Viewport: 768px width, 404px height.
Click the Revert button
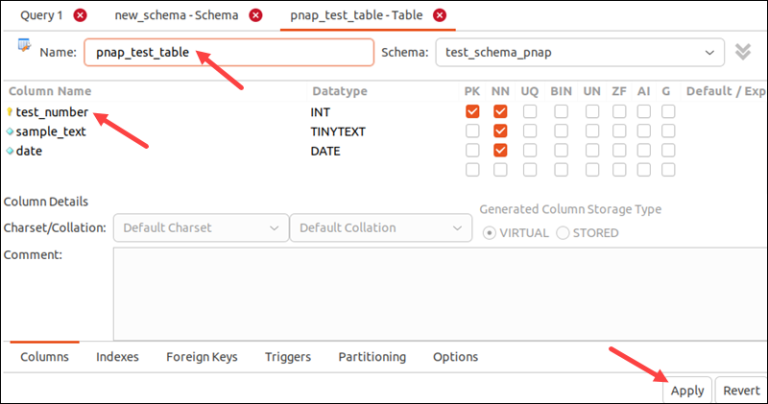point(741,390)
